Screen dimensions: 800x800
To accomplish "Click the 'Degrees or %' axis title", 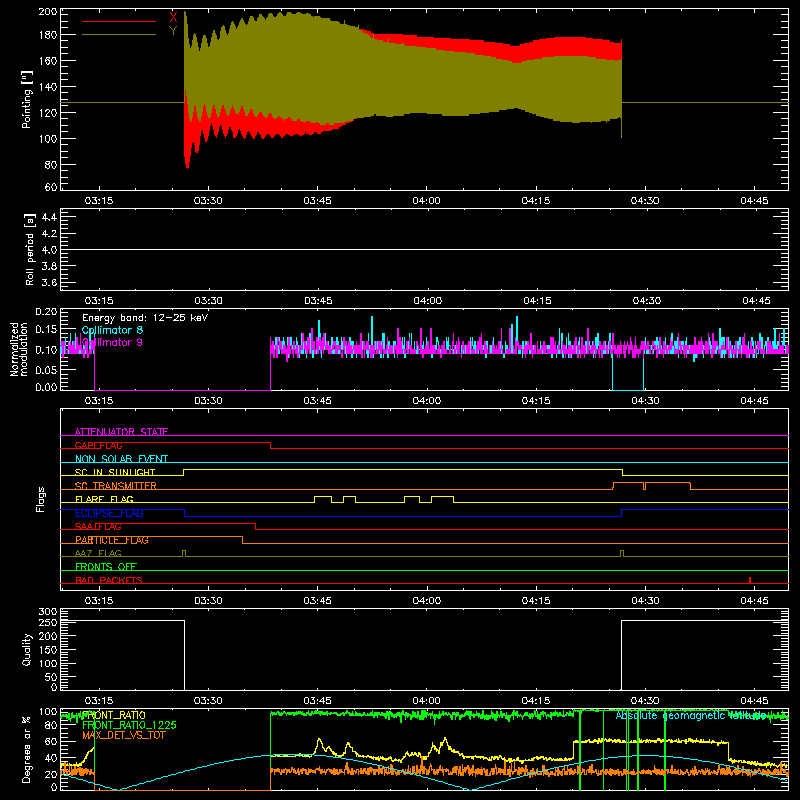I will click(x=27, y=749).
